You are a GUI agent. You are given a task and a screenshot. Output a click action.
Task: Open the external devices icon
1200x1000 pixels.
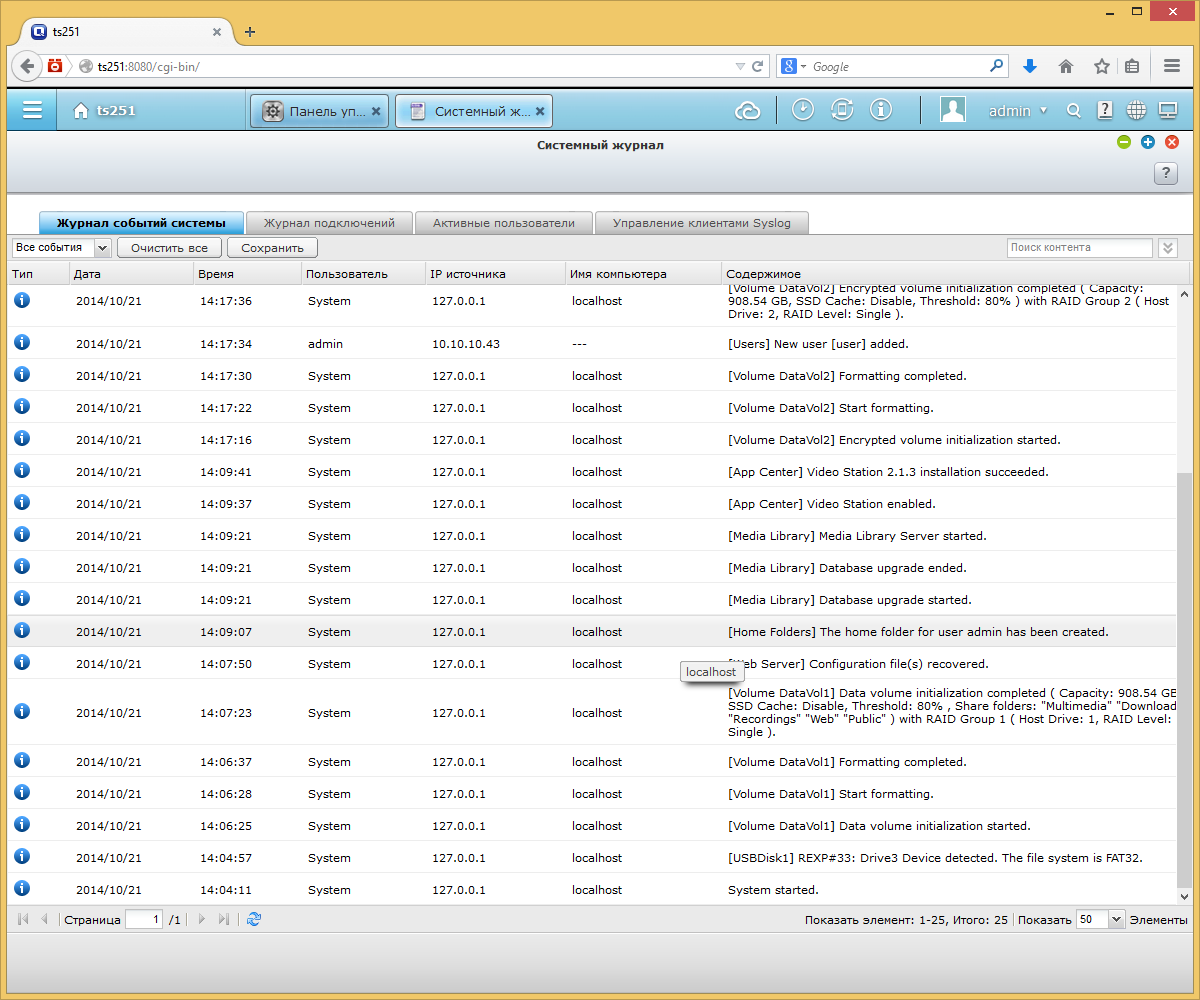[842, 110]
